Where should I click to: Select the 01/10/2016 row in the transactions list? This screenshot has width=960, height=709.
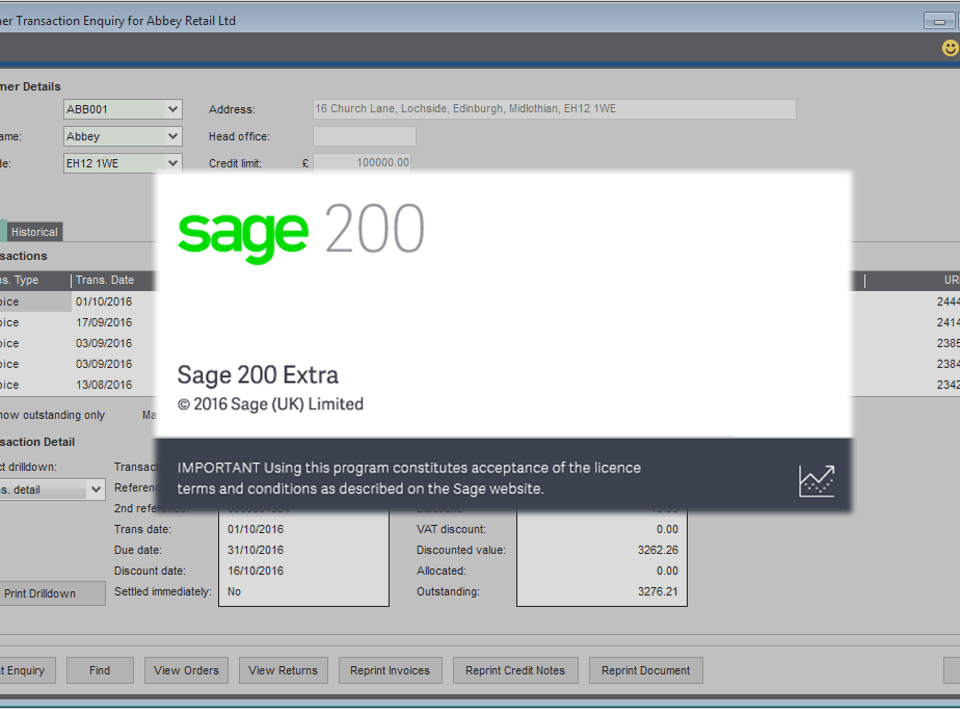pos(104,302)
